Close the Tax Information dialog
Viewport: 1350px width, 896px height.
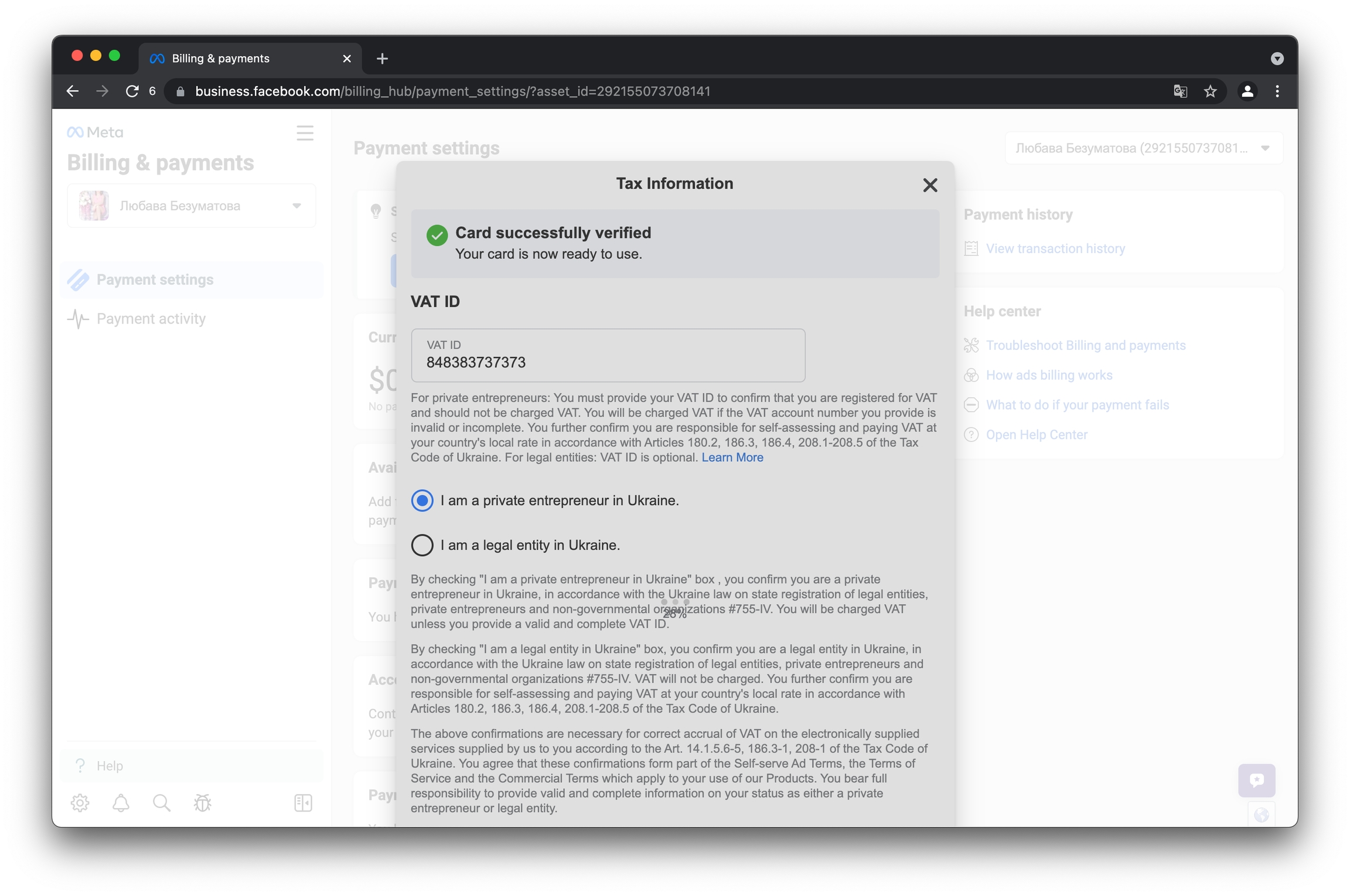point(930,185)
